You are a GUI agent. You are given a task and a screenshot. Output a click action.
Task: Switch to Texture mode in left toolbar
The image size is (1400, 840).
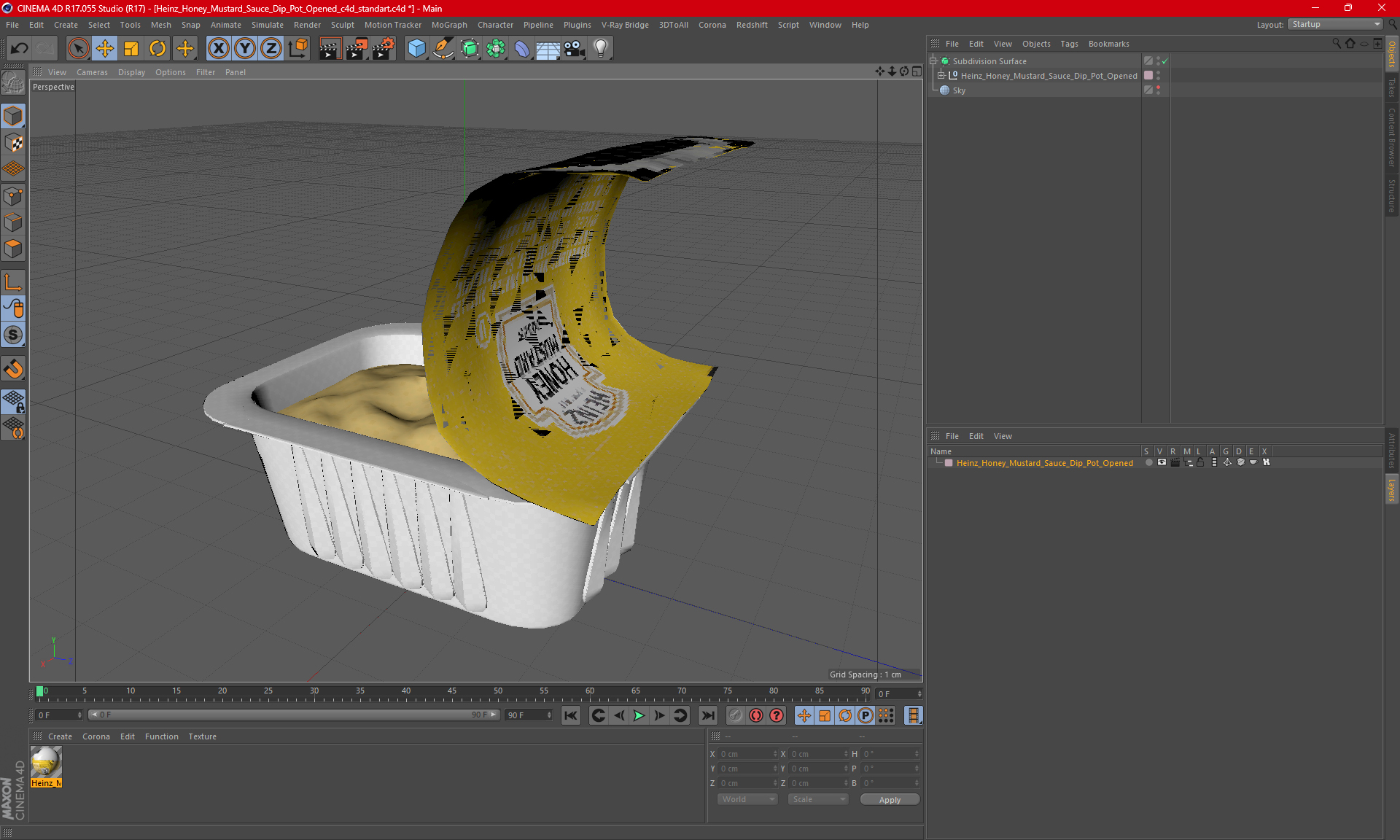pos(13,143)
